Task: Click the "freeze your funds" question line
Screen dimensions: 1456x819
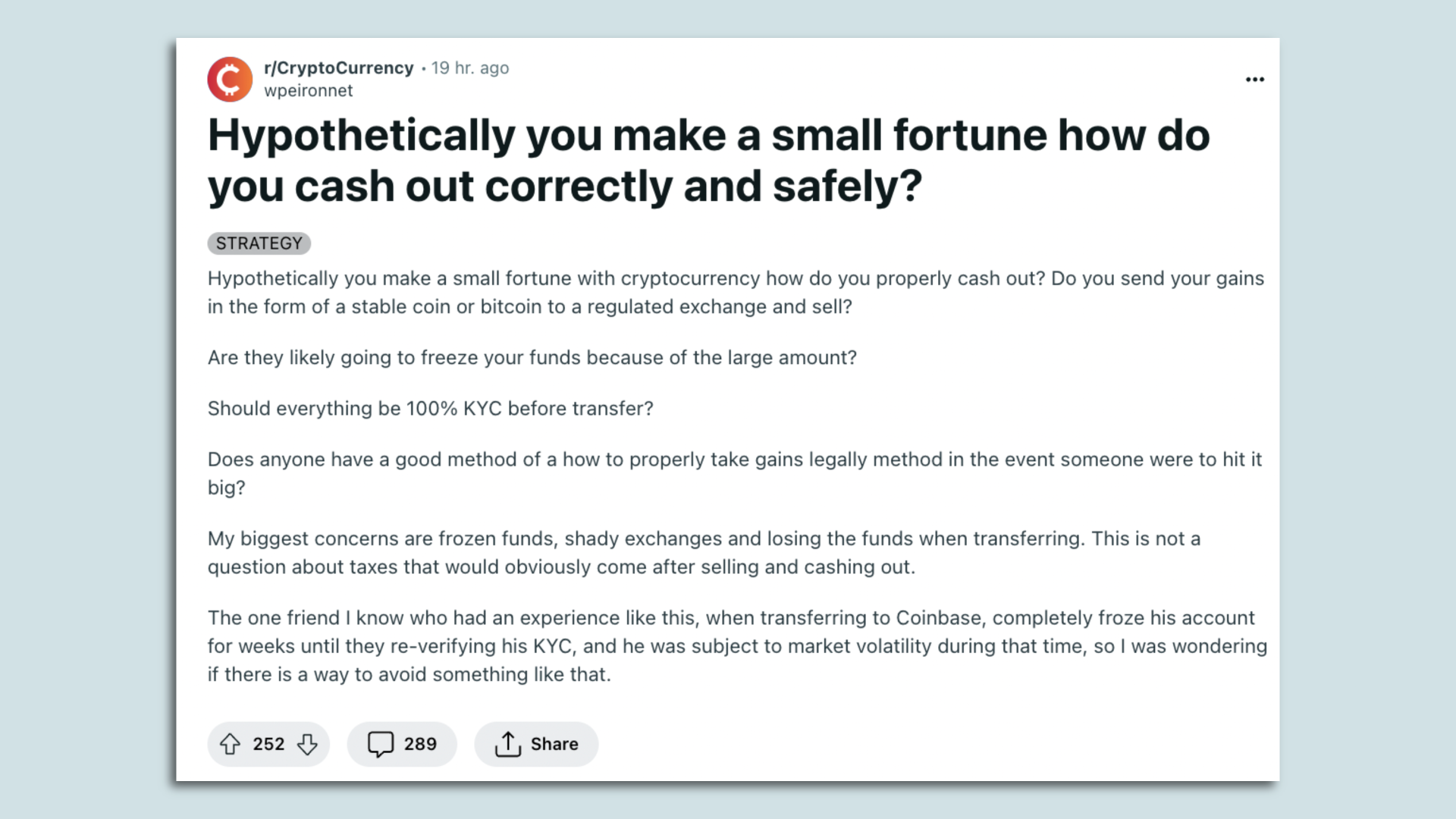Action: tap(532, 357)
